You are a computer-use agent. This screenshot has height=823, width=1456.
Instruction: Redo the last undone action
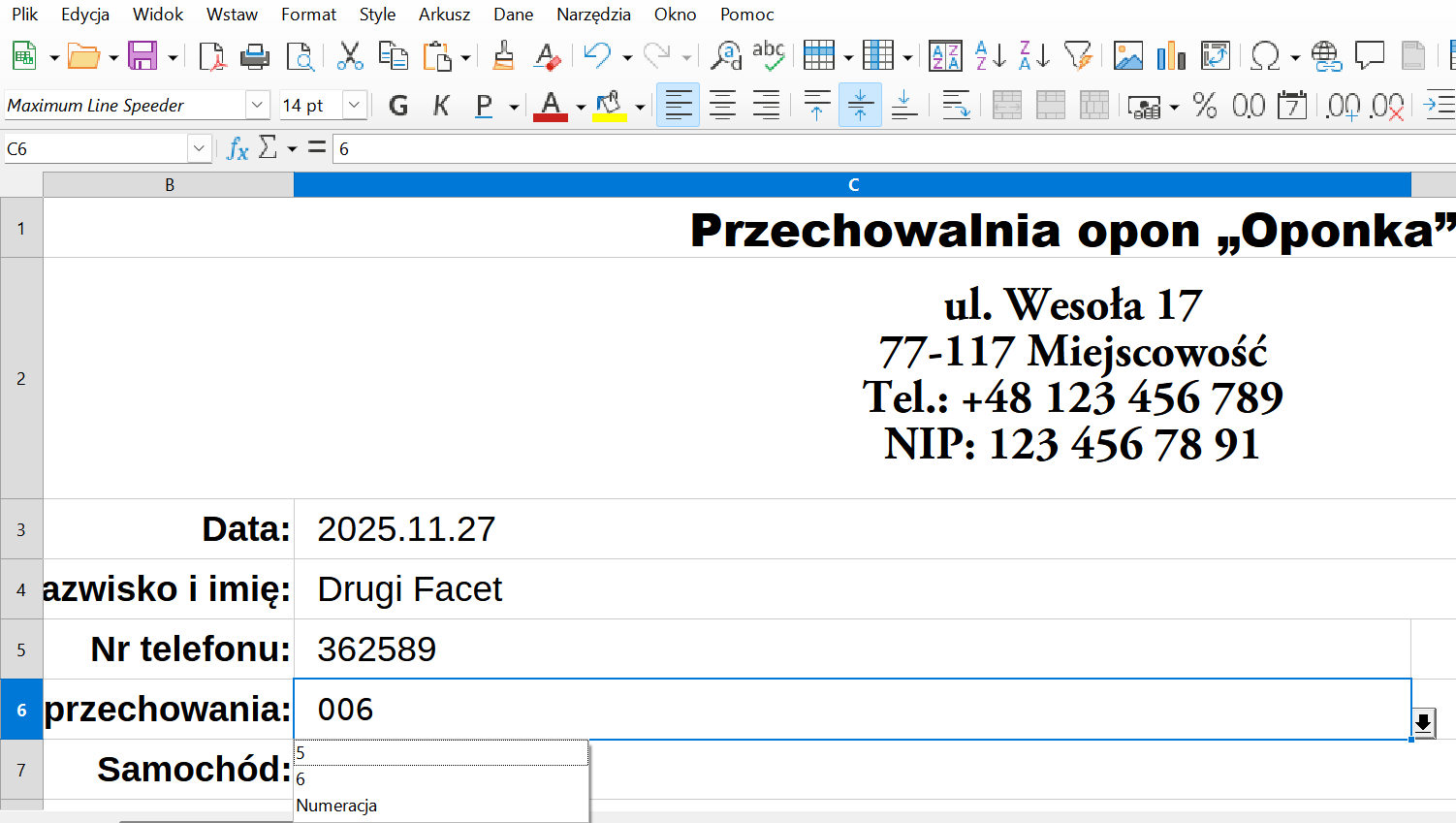tap(657, 56)
